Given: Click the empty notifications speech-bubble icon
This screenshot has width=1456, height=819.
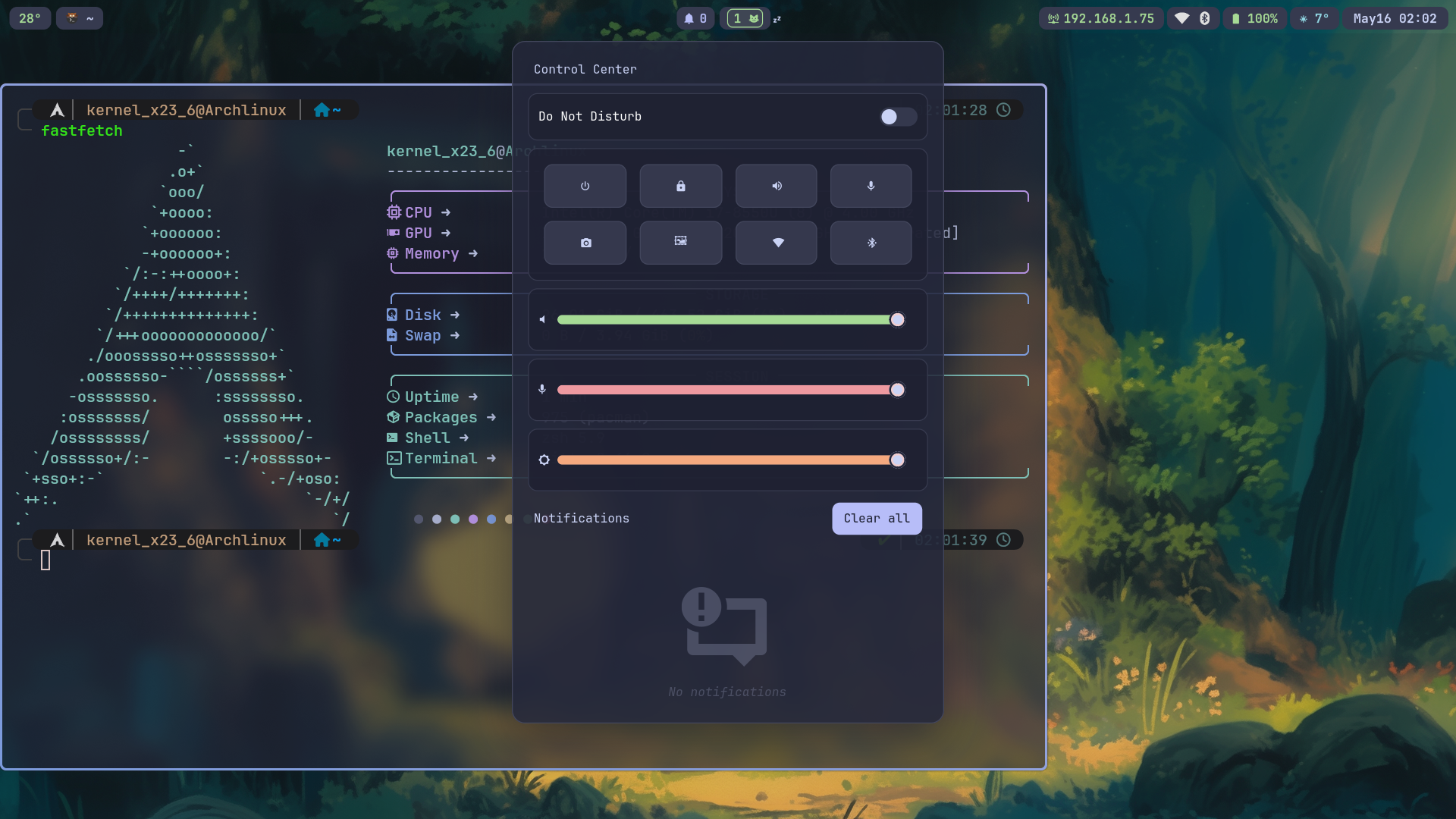Looking at the screenshot, I should pos(724,626).
